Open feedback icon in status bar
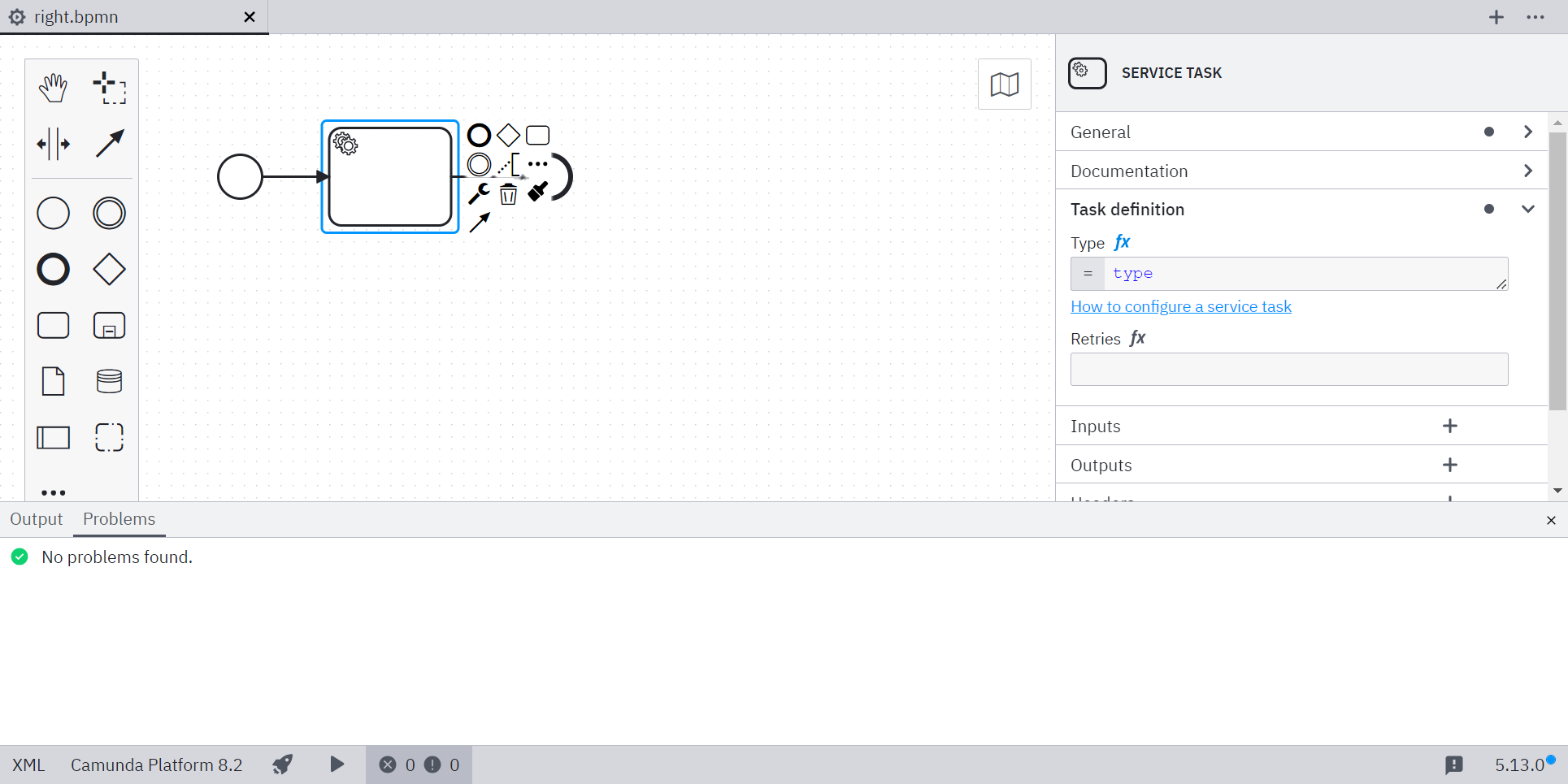The width and height of the screenshot is (1568, 784). click(x=1454, y=765)
